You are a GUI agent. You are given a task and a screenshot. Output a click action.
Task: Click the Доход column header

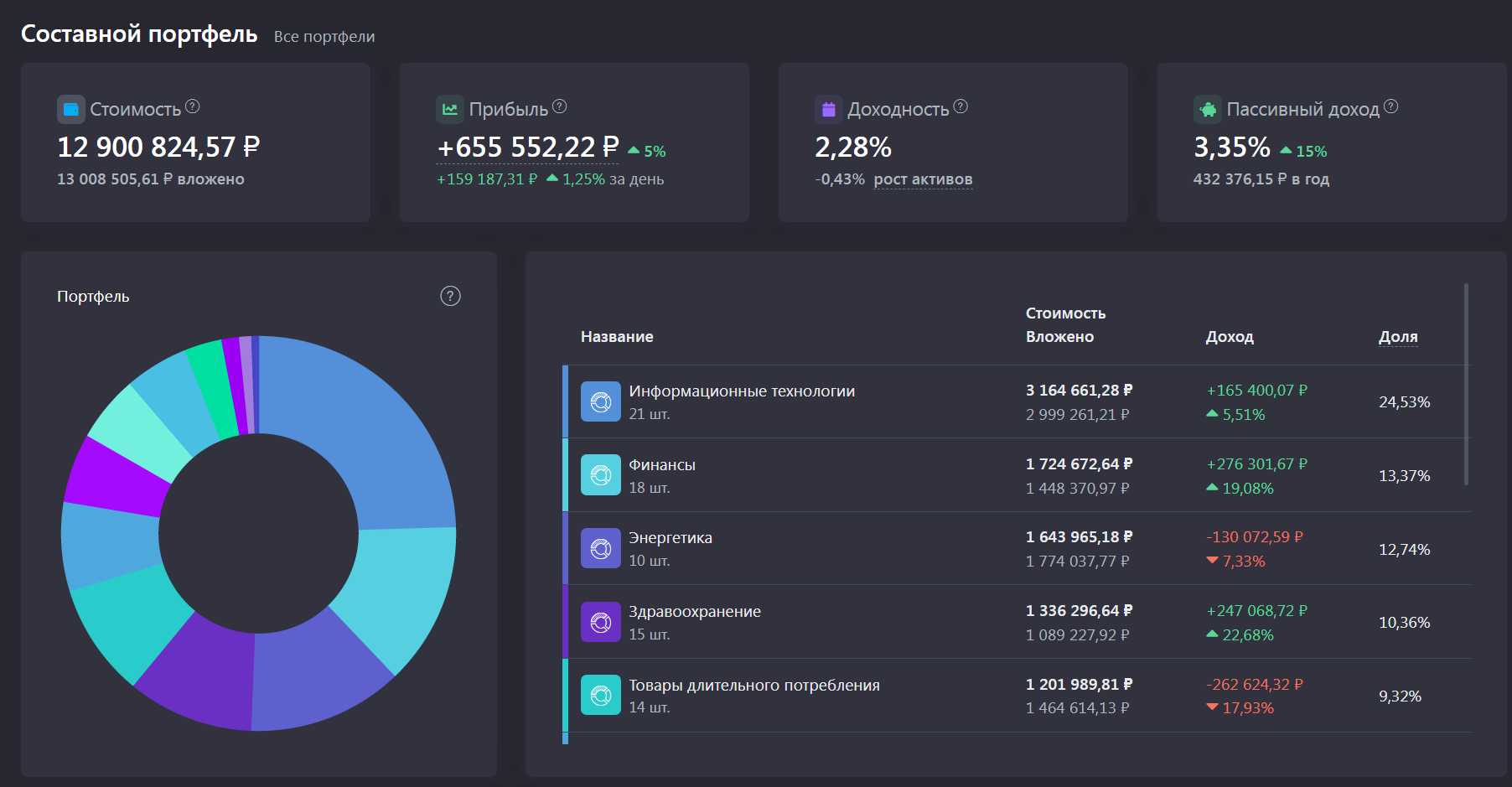1230,337
